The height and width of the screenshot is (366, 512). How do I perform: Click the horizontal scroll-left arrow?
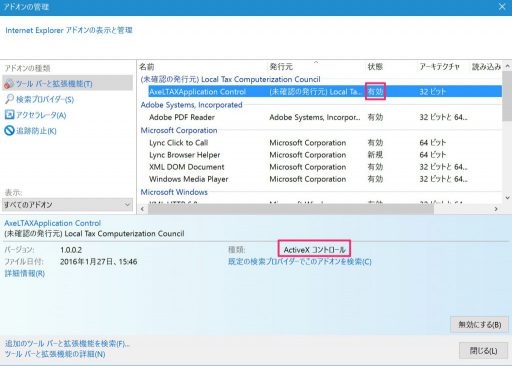(x=142, y=209)
